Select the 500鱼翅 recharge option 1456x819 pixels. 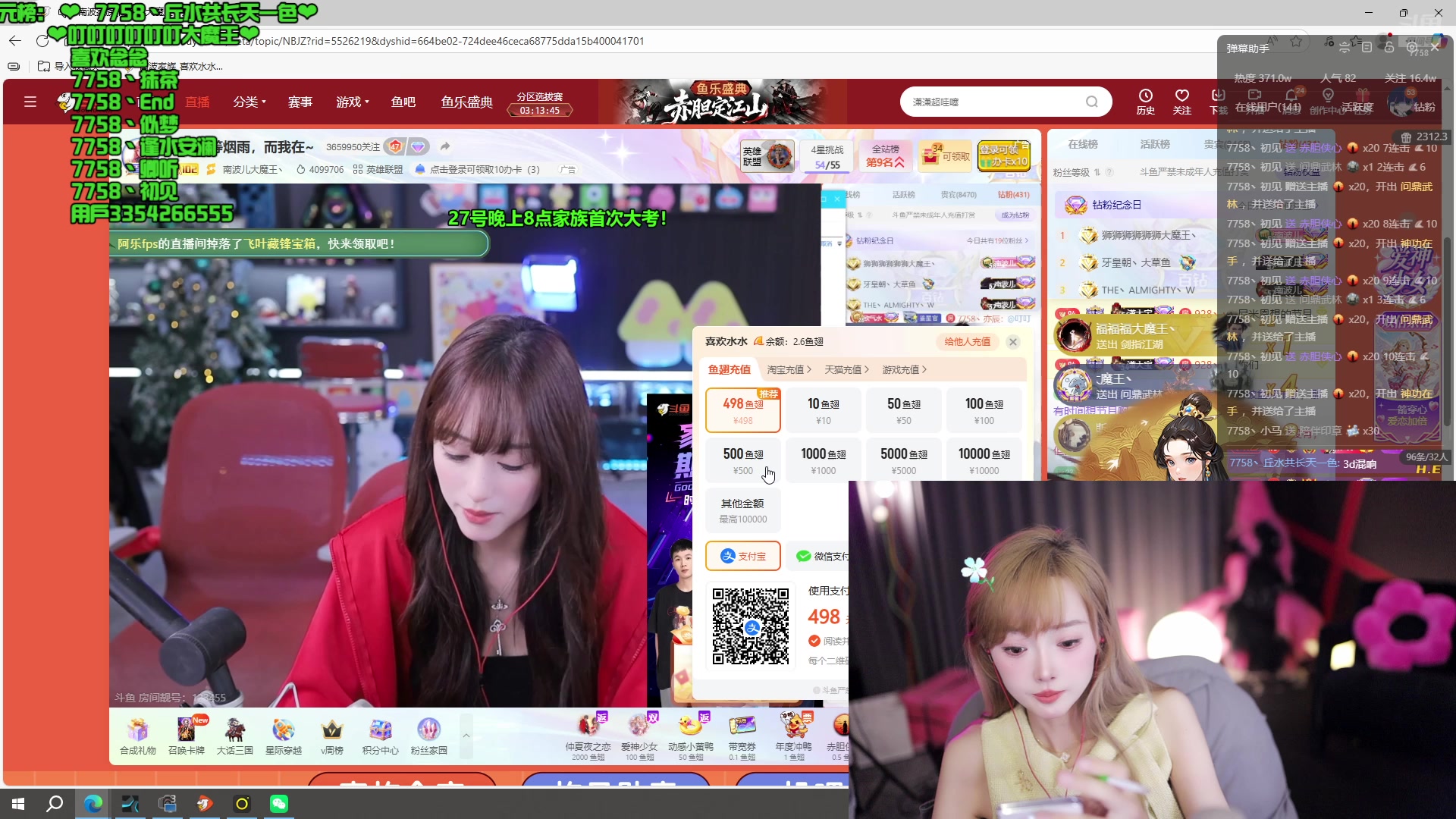point(743,460)
